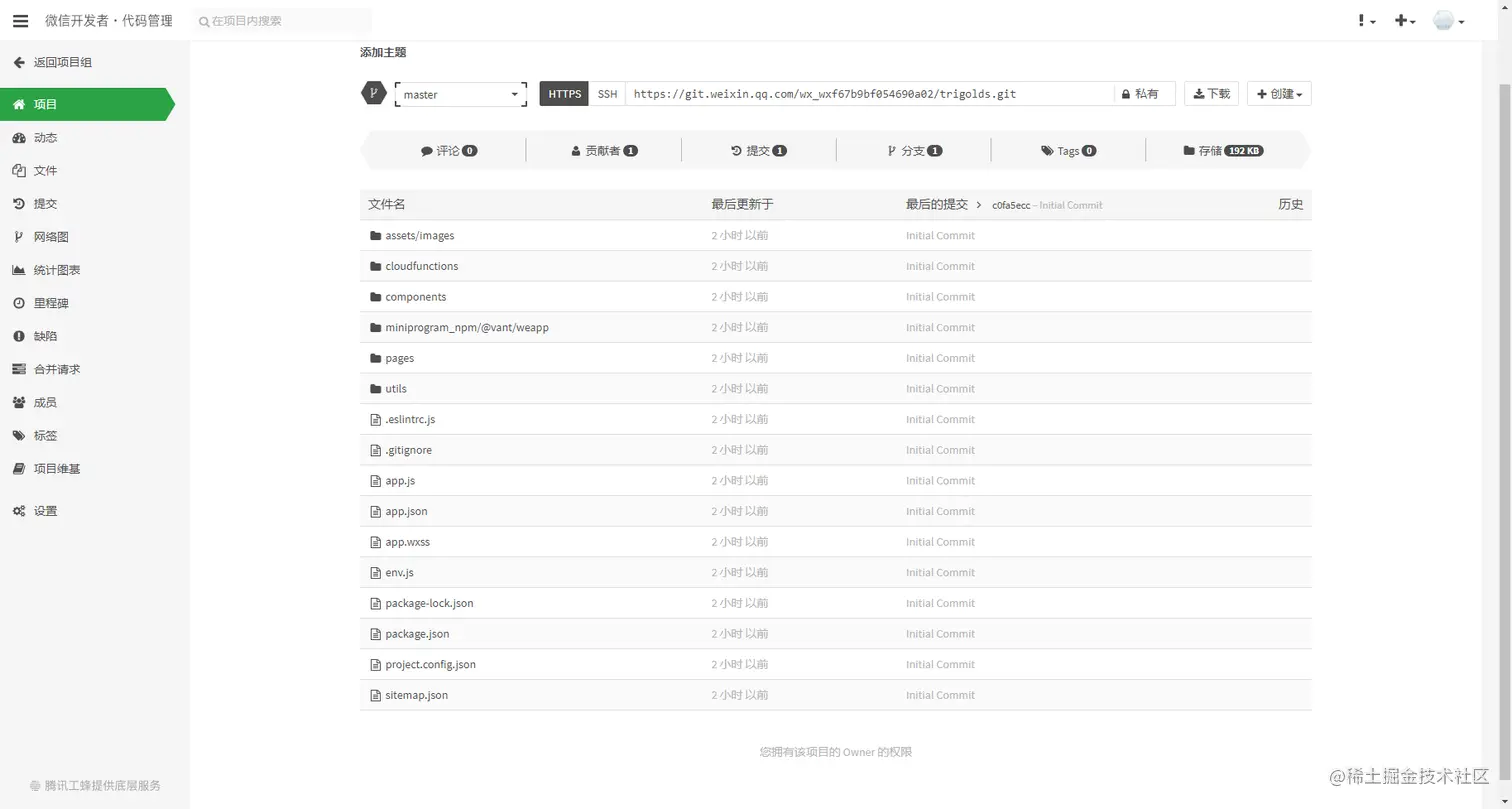
Task: Open the master branch dropdown
Action: pyautogui.click(x=461, y=94)
